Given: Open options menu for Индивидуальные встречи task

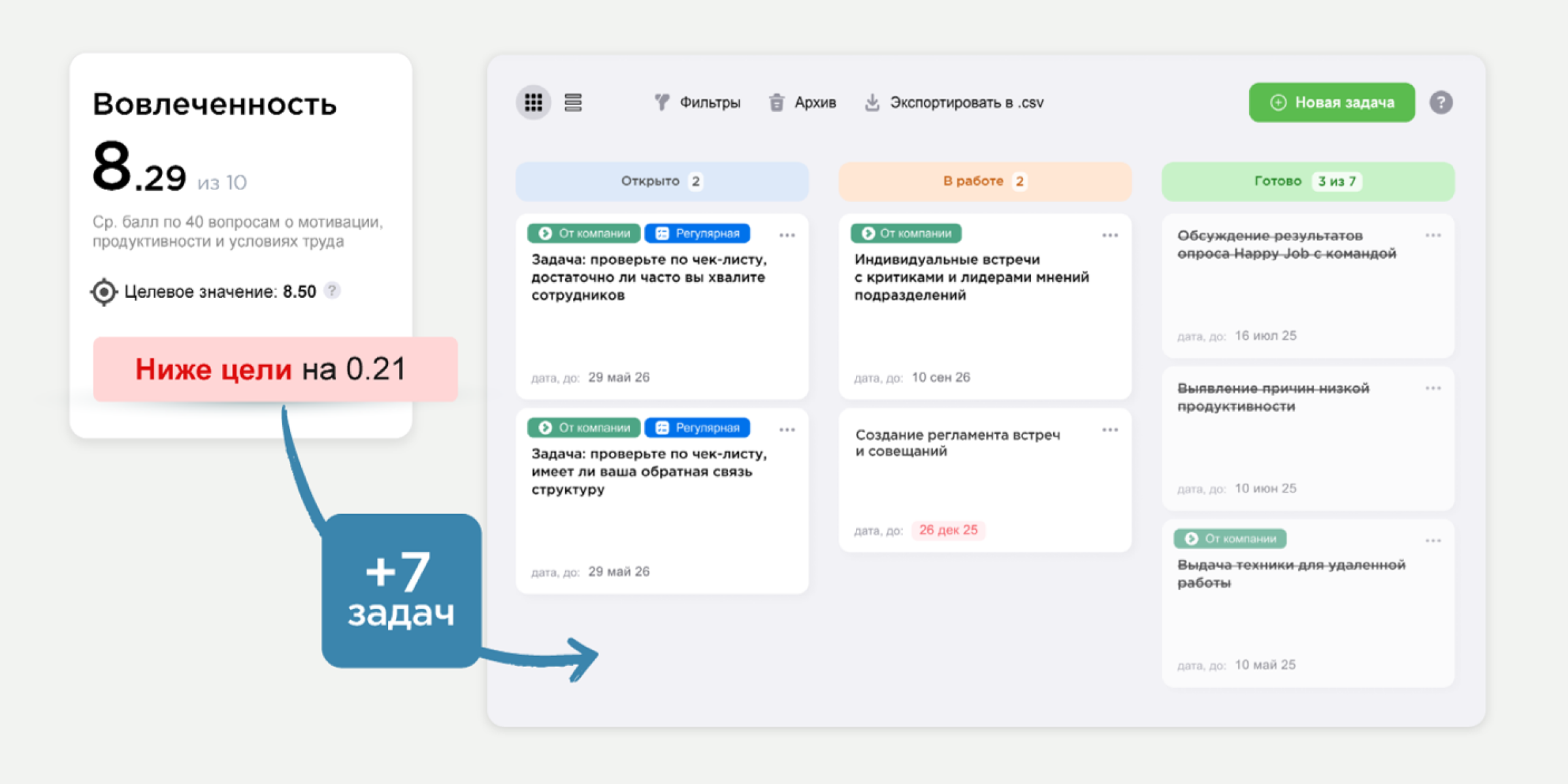Looking at the screenshot, I should 1110,235.
